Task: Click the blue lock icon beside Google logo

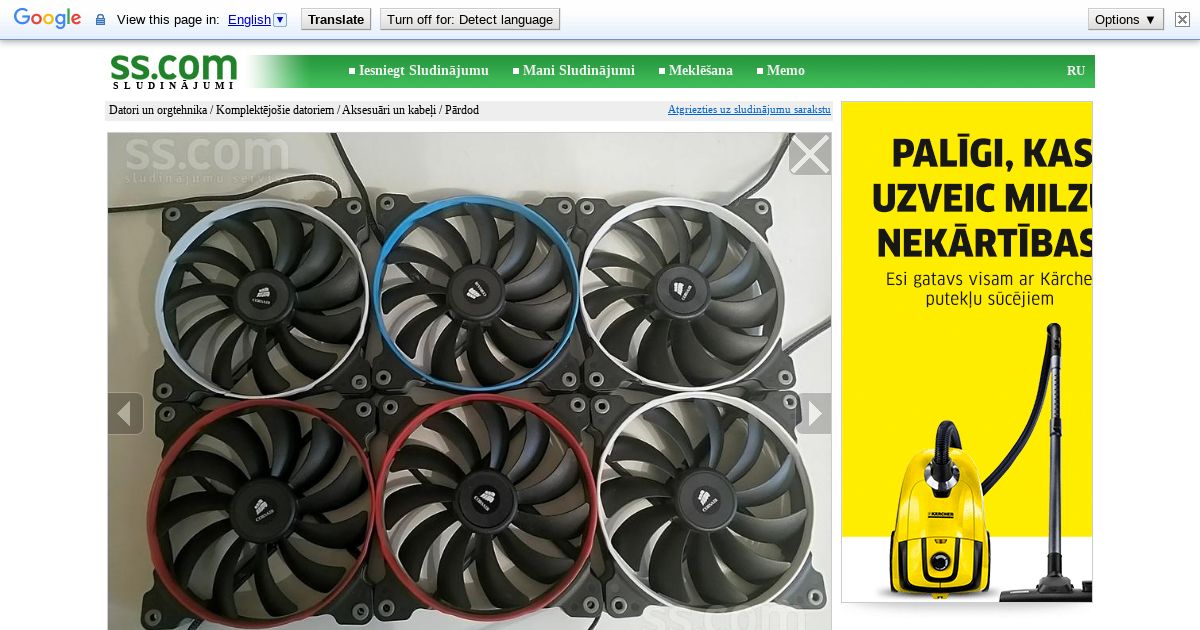Action: pos(100,20)
